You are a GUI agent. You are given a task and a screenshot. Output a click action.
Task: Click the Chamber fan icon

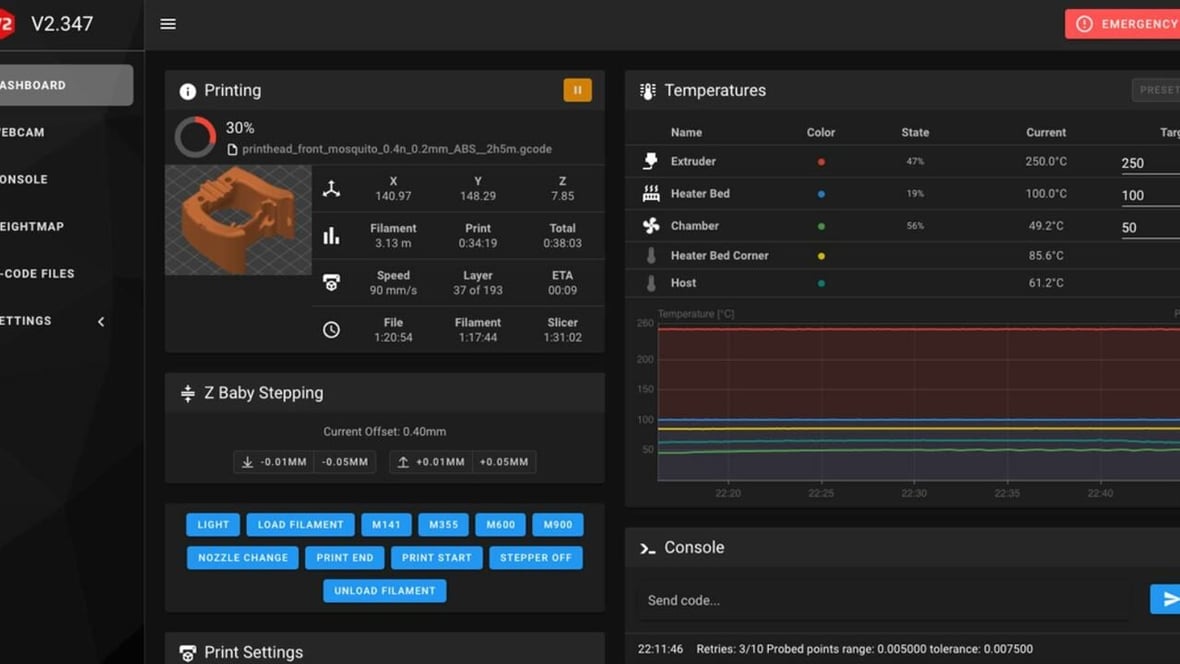click(x=651, y=226)
